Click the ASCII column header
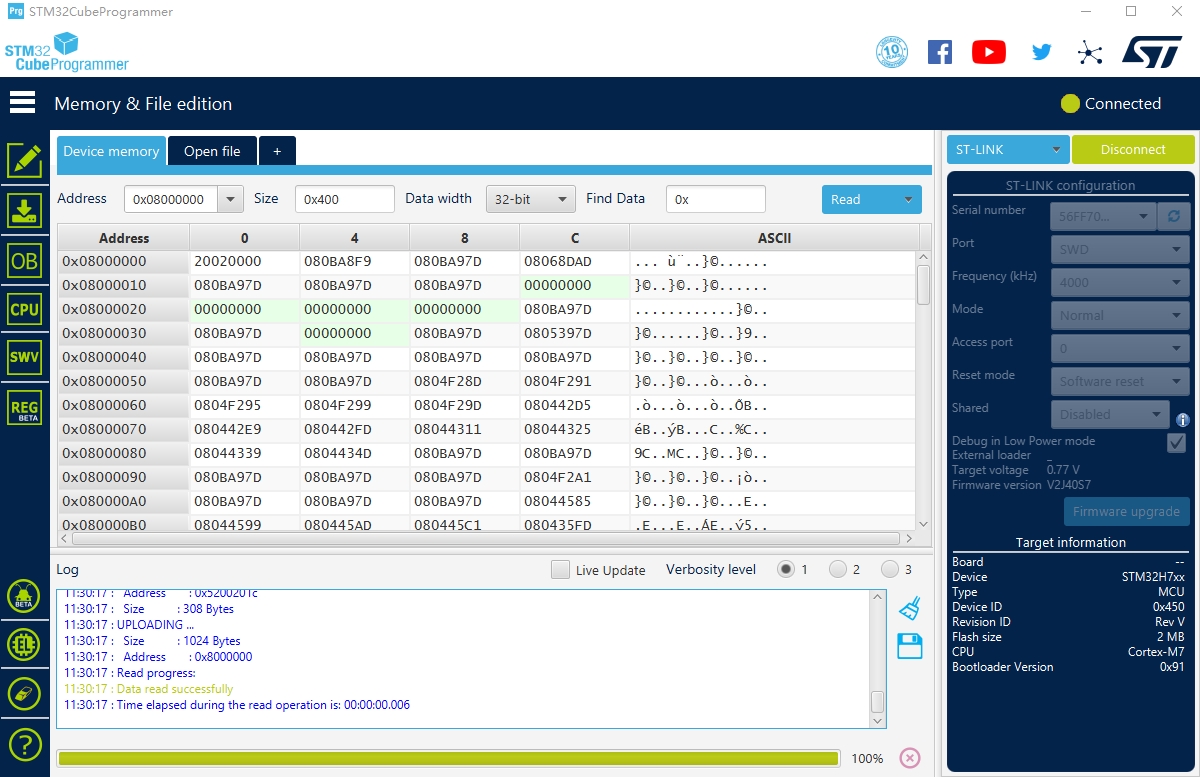The height and width of the screenshot is (777, 1200). point(774,238)
